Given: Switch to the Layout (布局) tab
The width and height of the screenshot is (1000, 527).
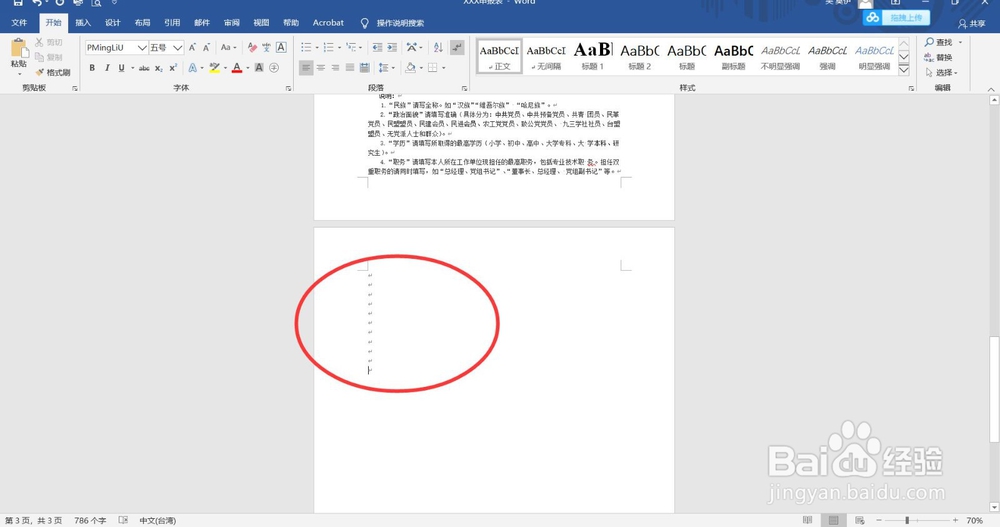Looking at the screenshot, I should click(x=142, y=23).
